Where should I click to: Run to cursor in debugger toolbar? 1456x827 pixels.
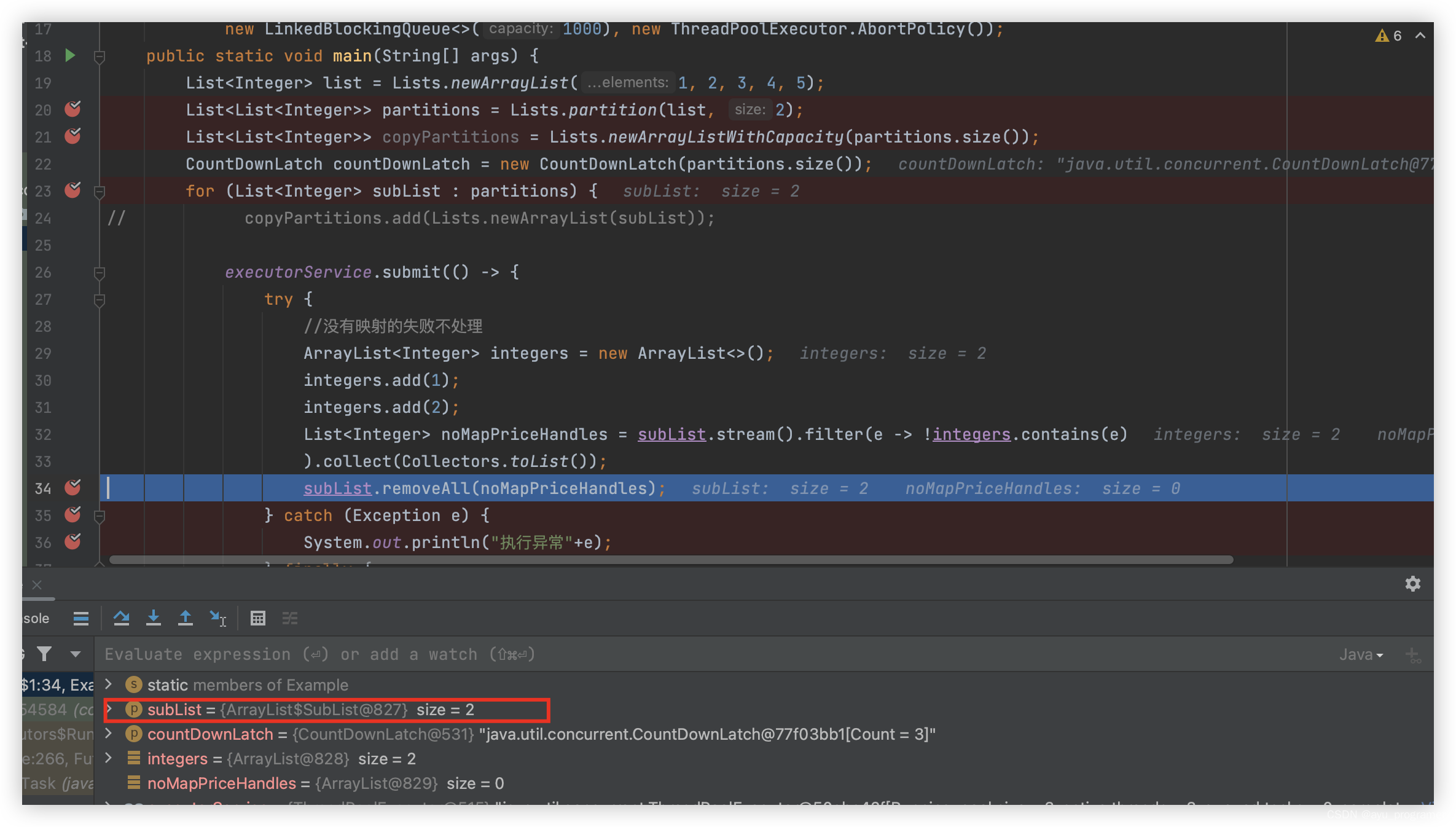click(217, 618)
